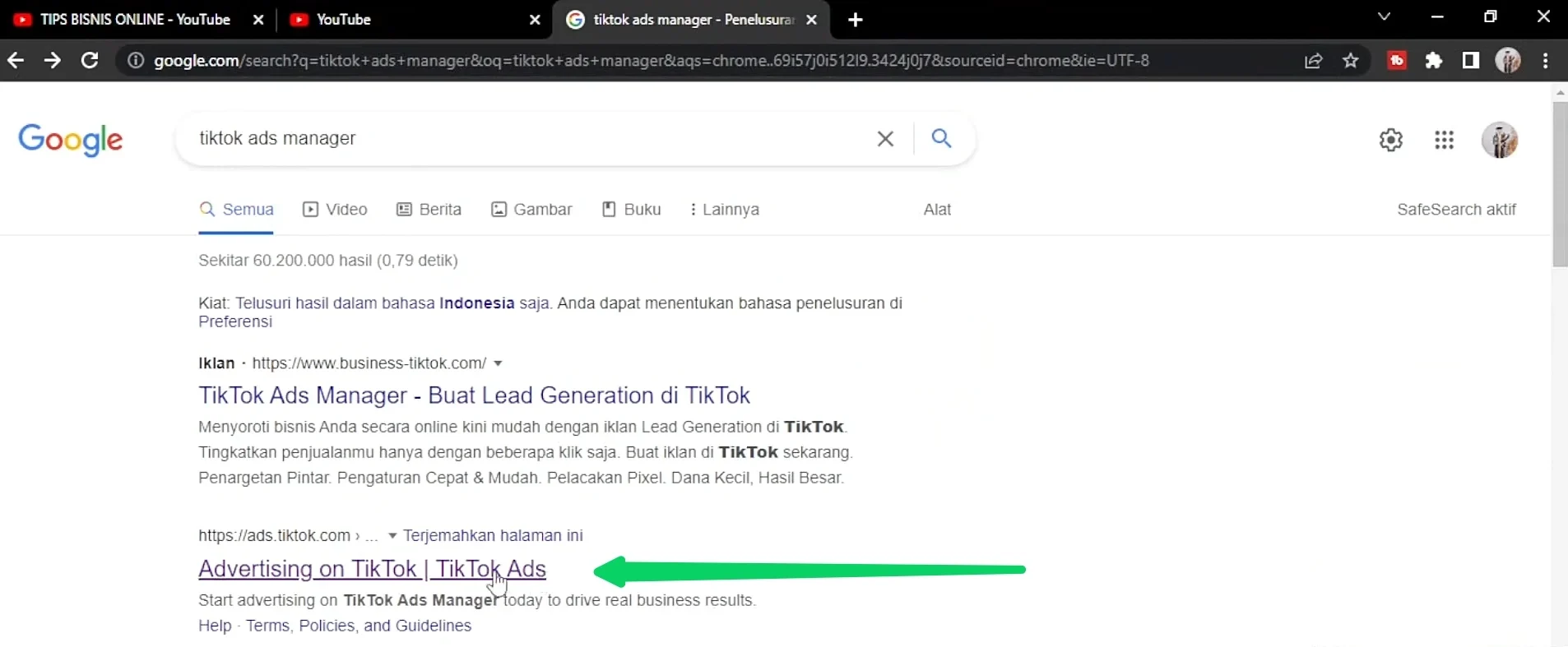Open Terms, Policies, and Guidelines sitelink
1568x647 pixels.
coord(359,626)
